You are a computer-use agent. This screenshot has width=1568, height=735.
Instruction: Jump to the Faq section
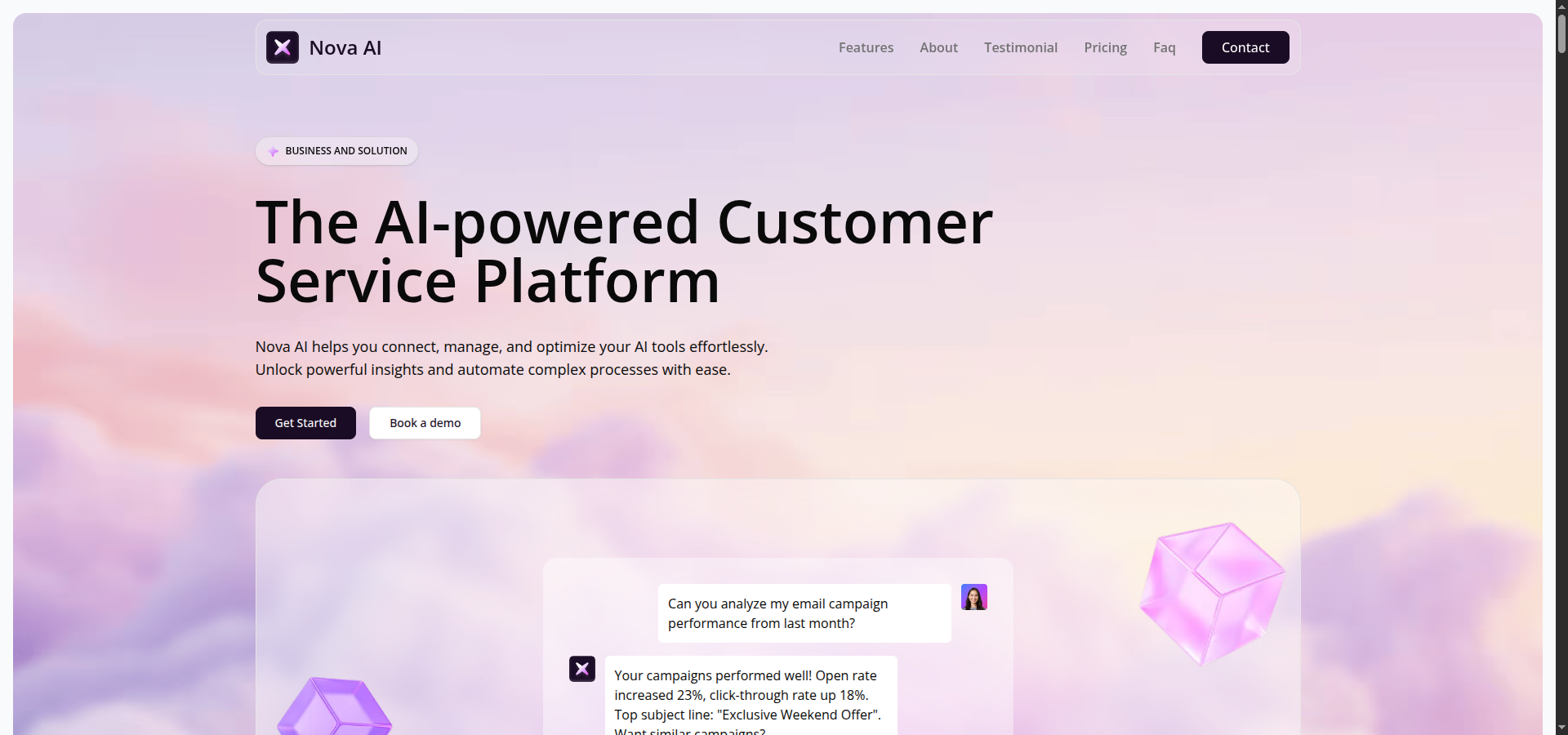click(1164, 47)
